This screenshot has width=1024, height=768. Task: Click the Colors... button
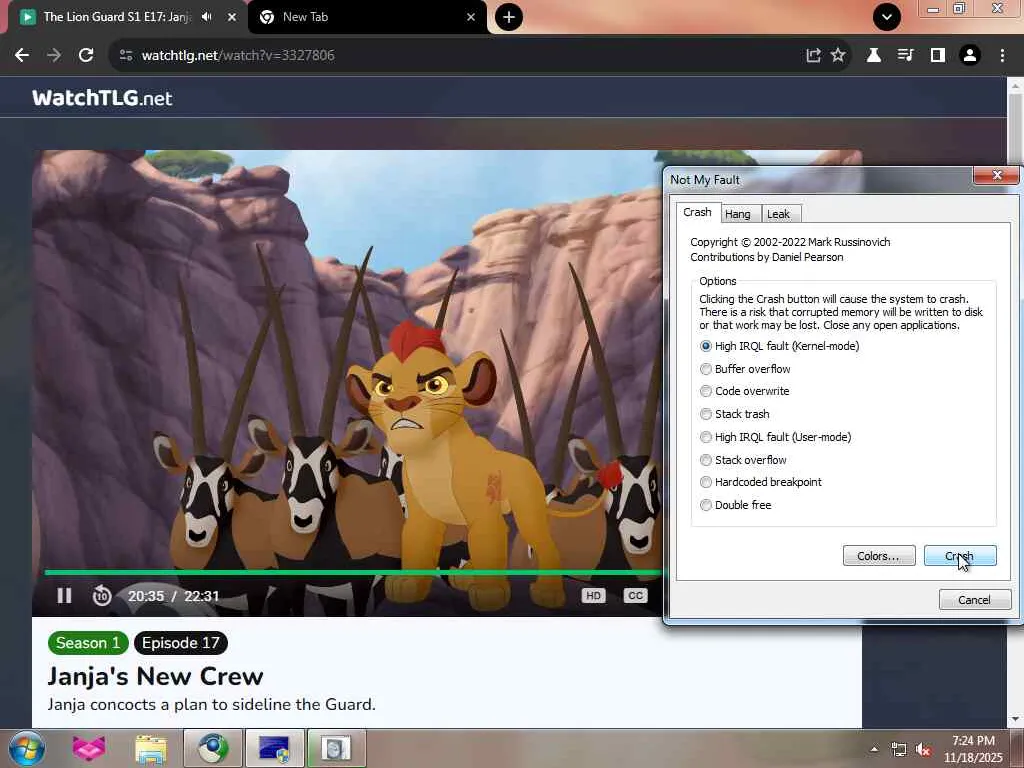click(879, 556)
